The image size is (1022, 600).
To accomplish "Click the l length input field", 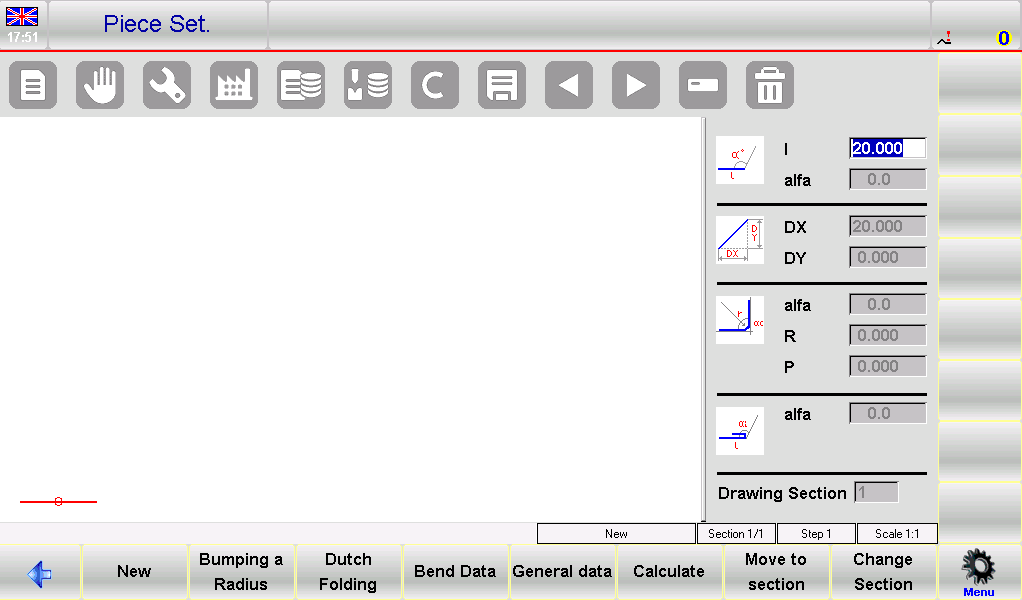I will 887,148.
